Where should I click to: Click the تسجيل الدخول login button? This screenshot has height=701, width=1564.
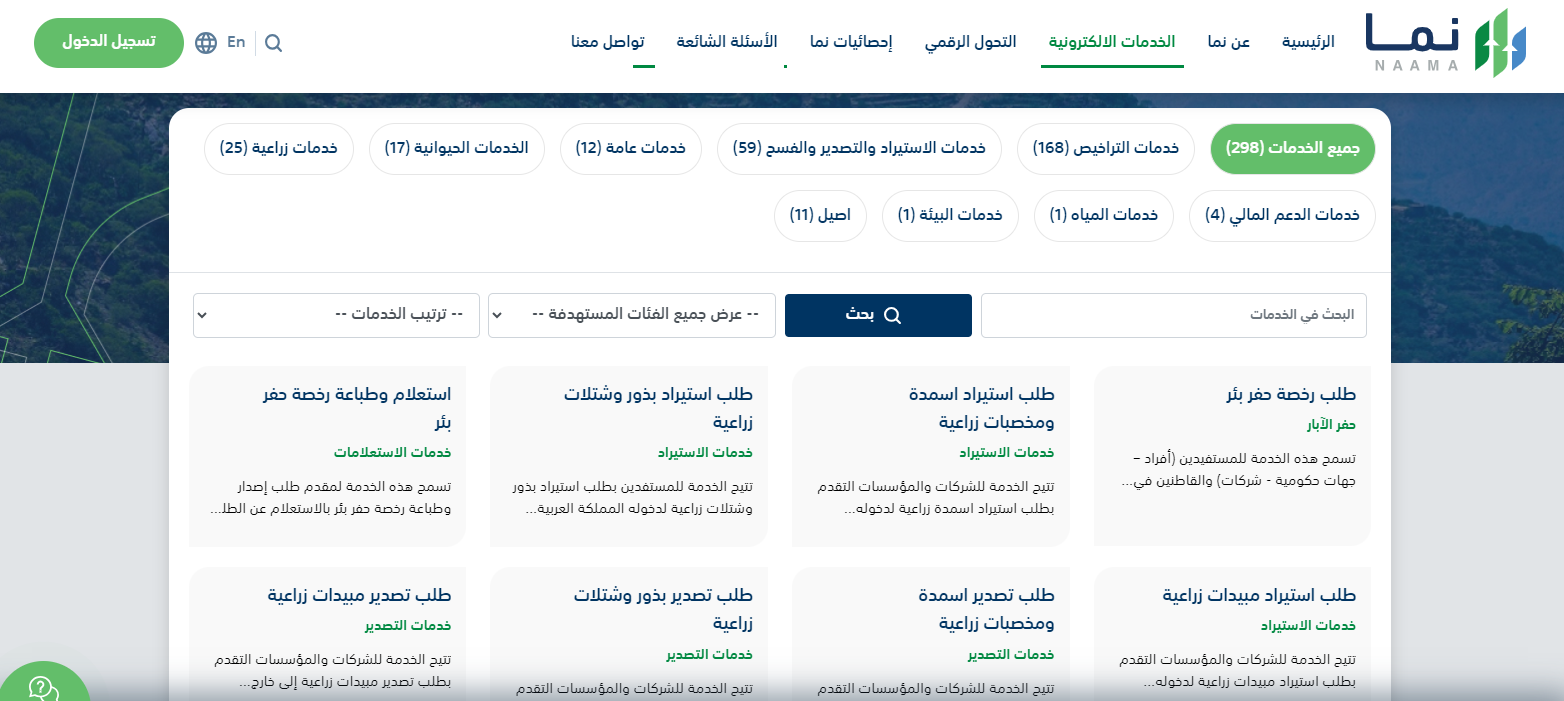click(x=109, y=42)
